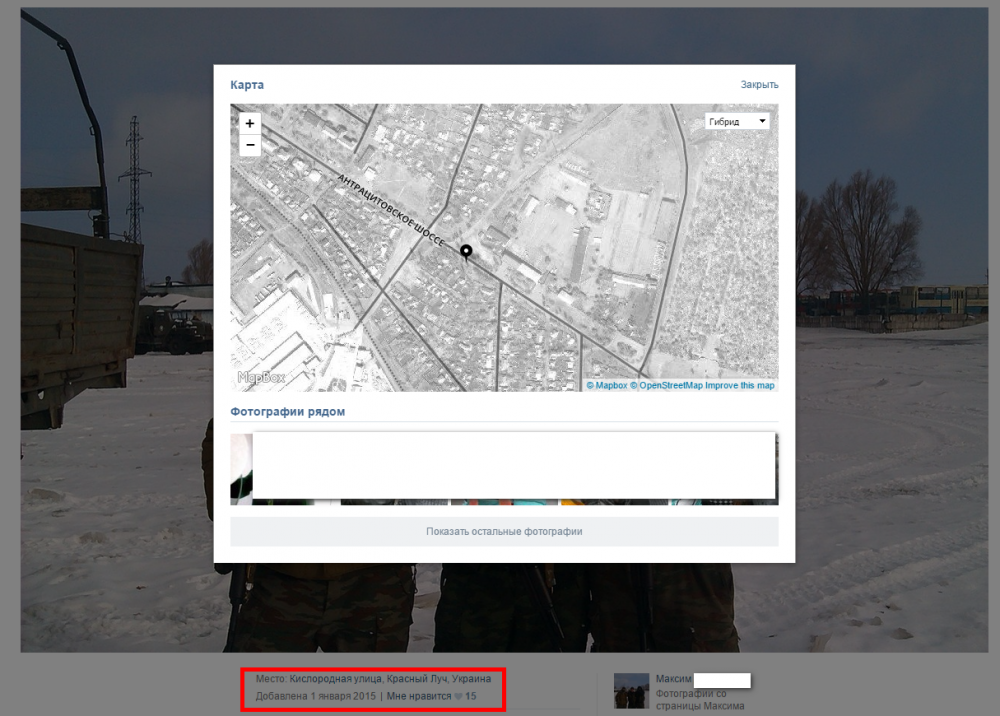This screenshot has height=716, width=1000.
Task: Click the black location pin on map
Action: click(465, 252)
